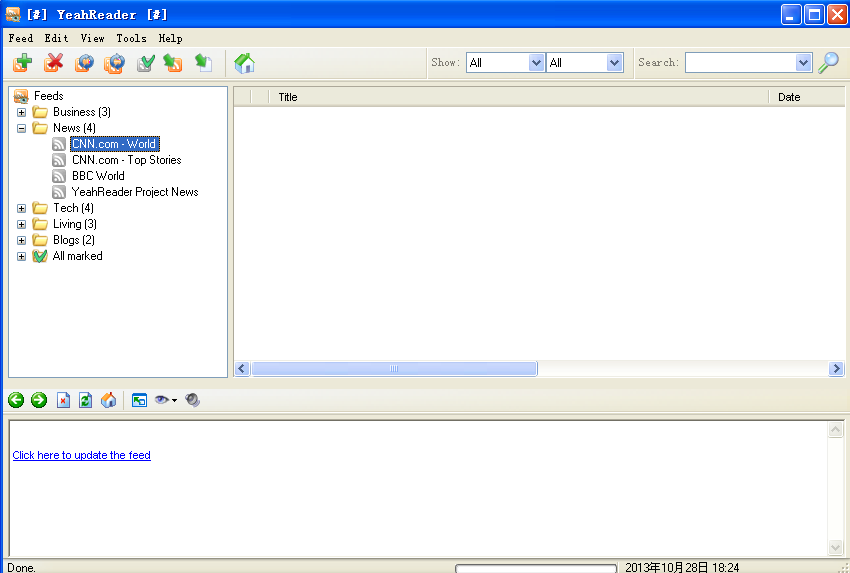850x573 pixels.
Task: Toggle the speaker sound icon
Action: [x=192, y=401]
